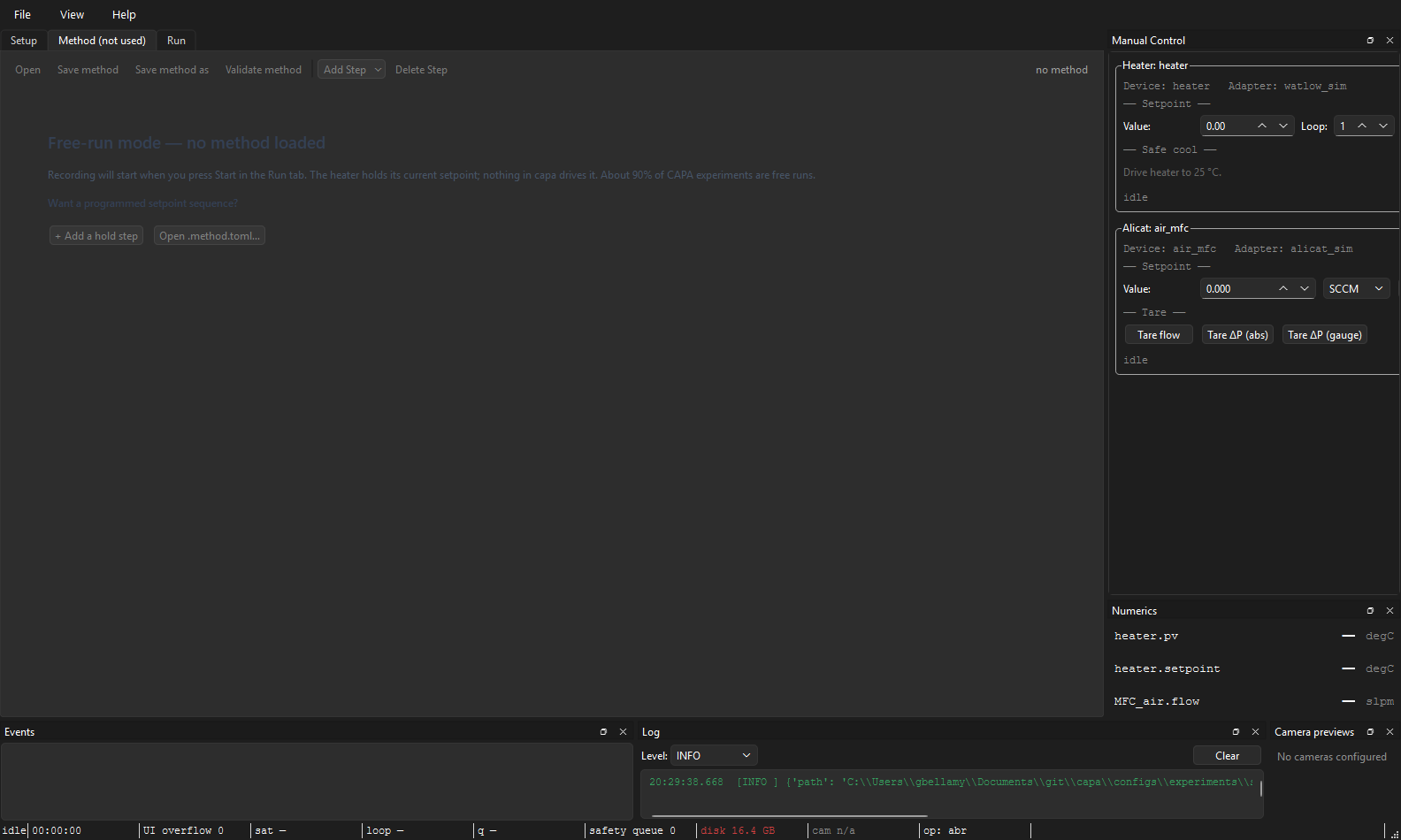Close the Numerics panel
The height and width of the screenshot is (840, 1401).
click(1390, 611)
